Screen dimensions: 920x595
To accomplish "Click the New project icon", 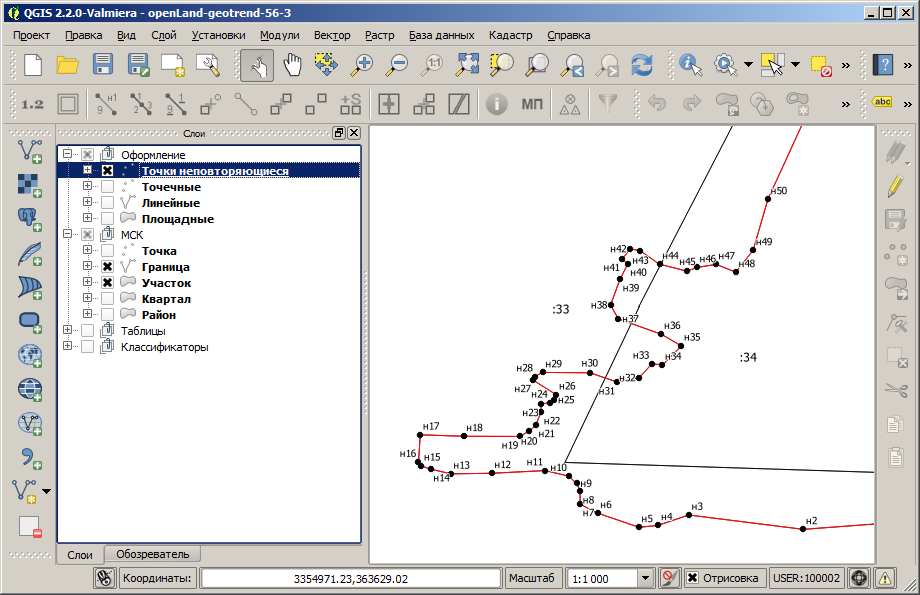I will pos(33,65).
